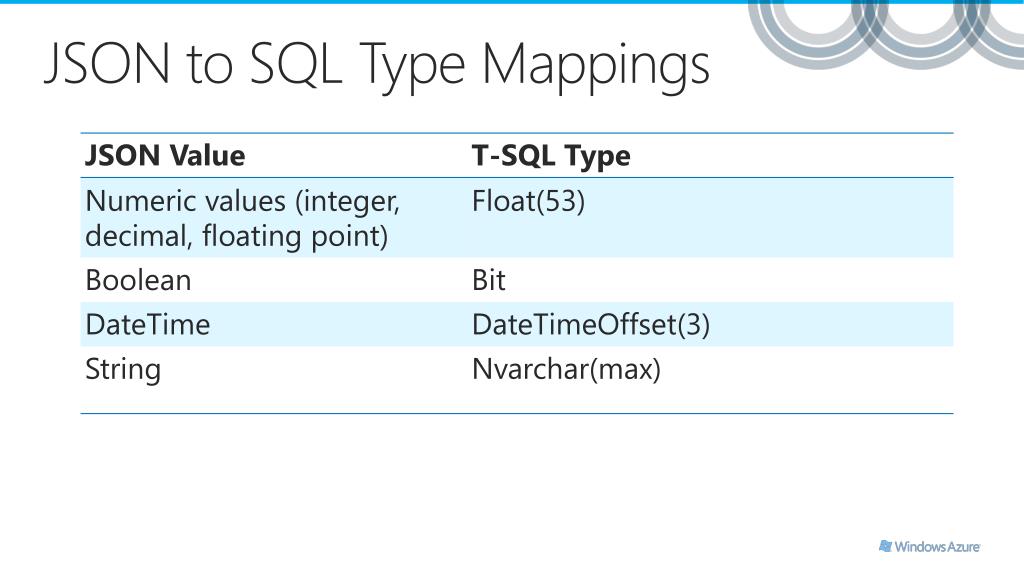
Task: Click the table's bottom border line
Action: coord(517,413)
